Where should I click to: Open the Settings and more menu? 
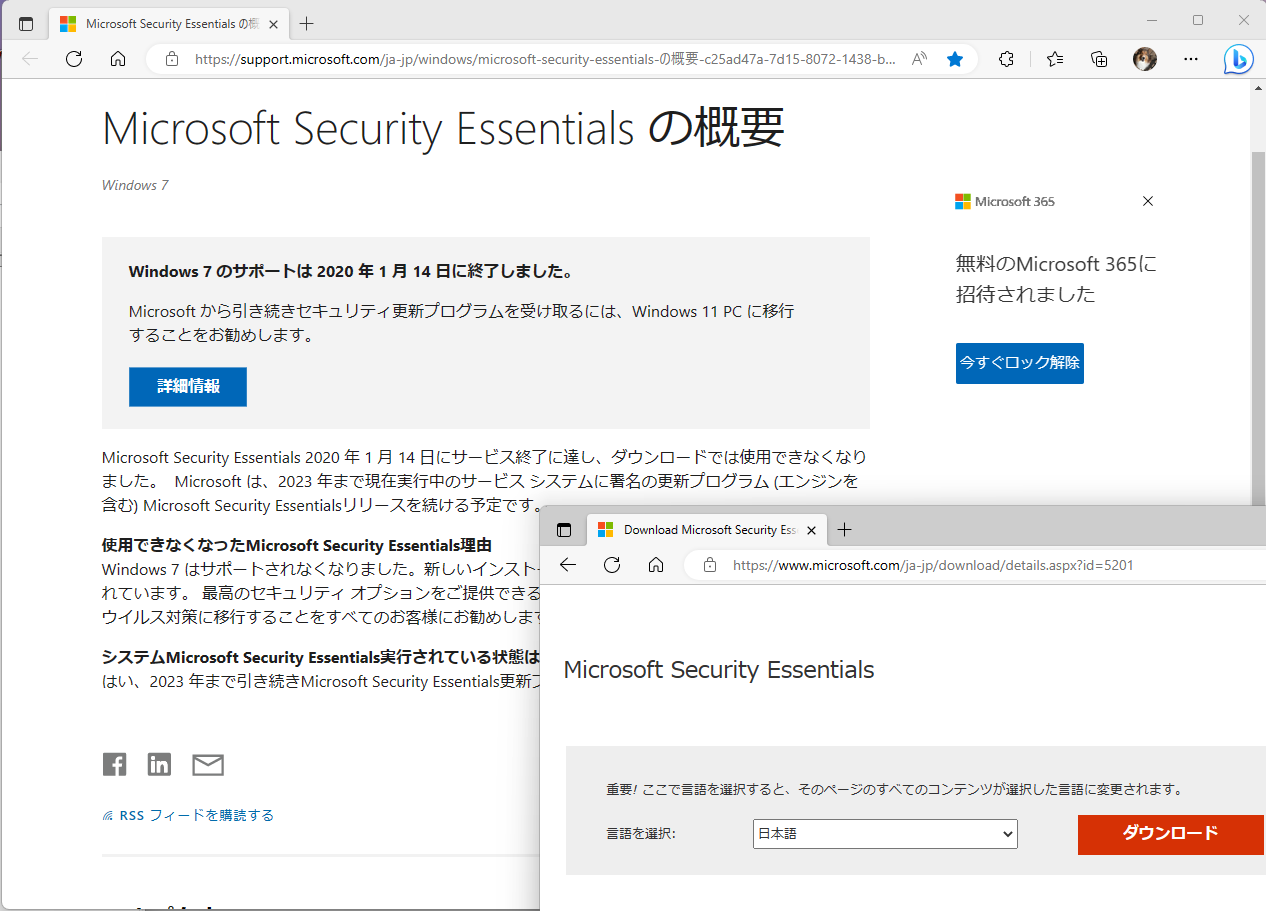click(1190, 59)
